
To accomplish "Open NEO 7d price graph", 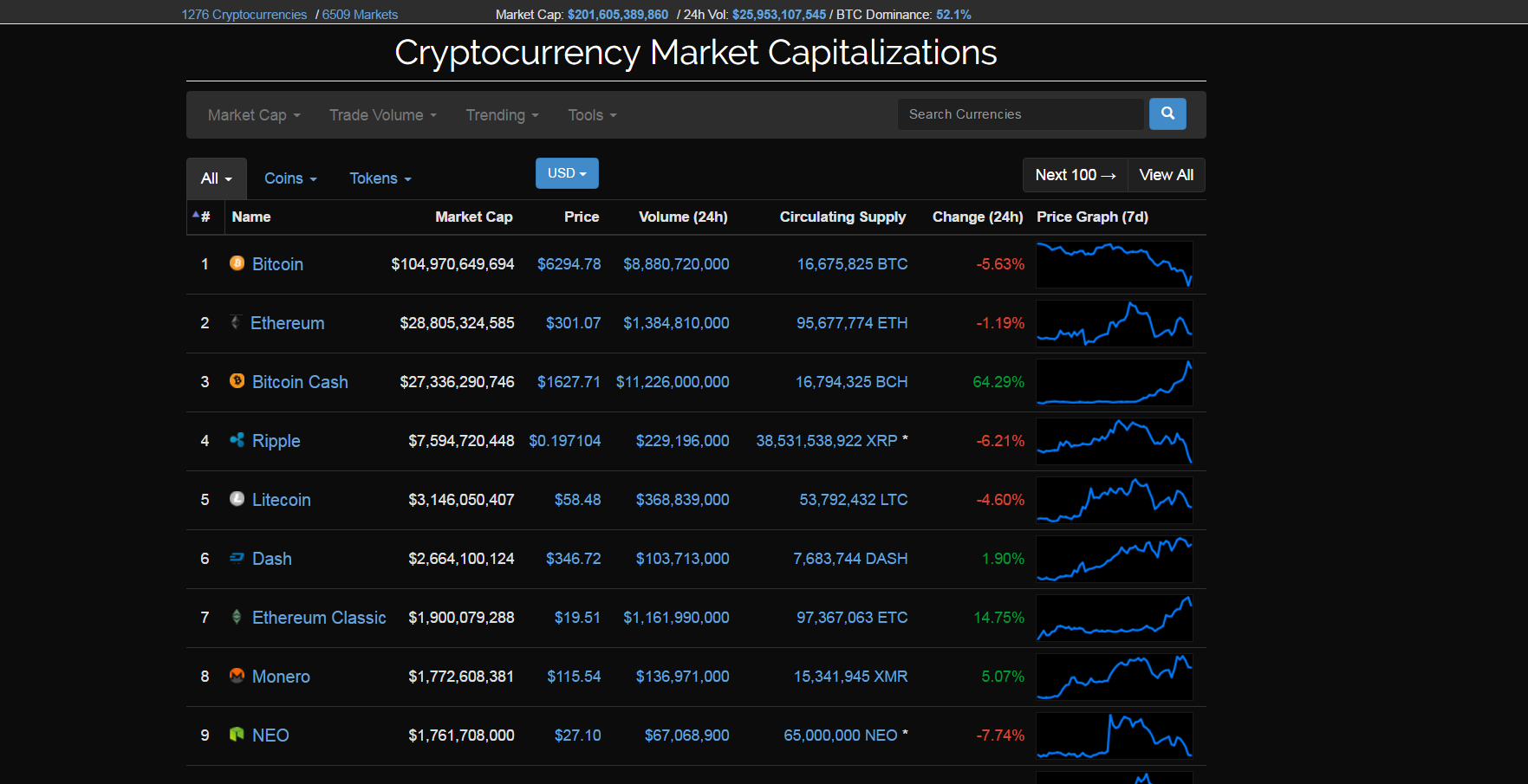I will click(1115, 735).
